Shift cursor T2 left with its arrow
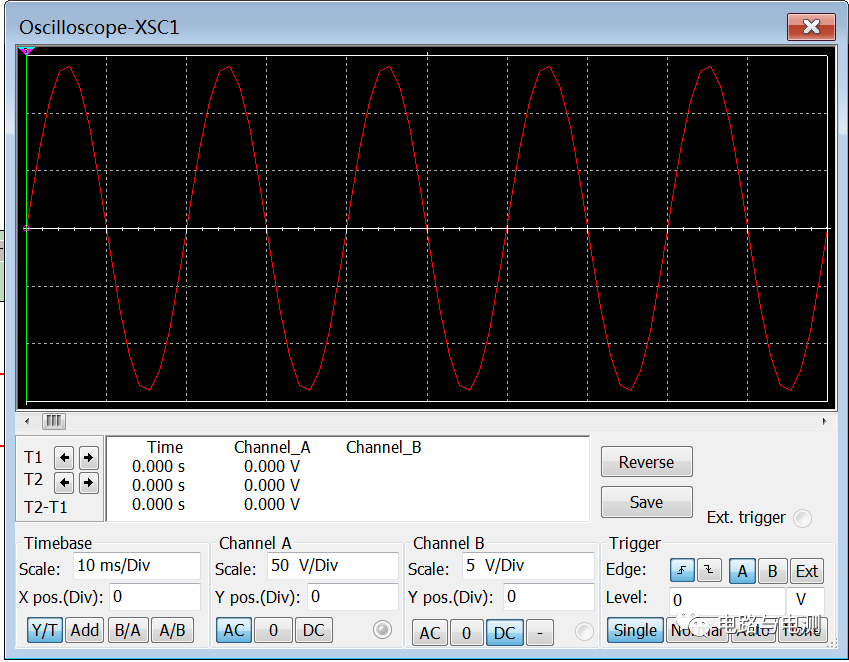The width and height of the screenshot is (849, 662). [x=64, y=482]
